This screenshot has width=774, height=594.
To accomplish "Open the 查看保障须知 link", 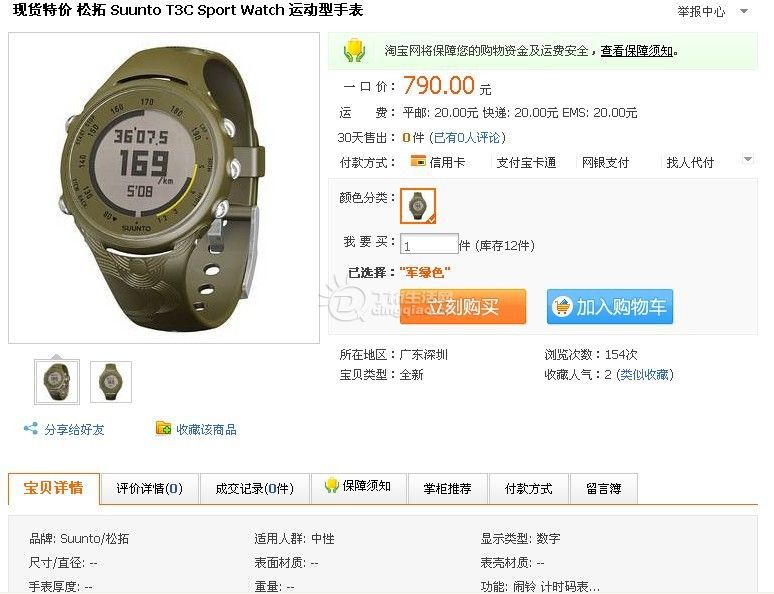I will point(637,50).
